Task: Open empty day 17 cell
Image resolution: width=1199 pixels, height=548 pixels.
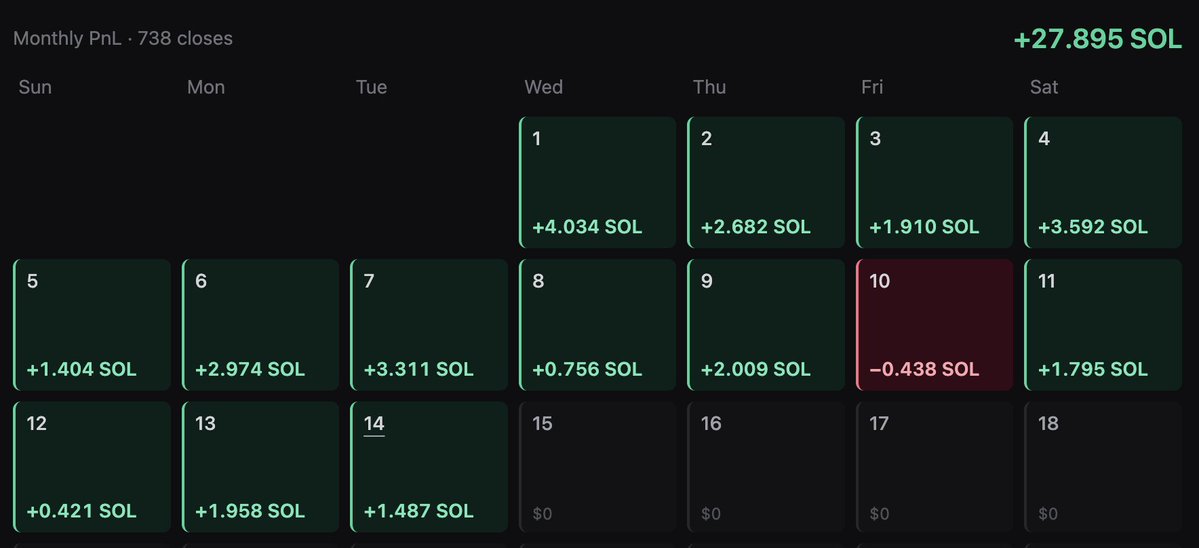Action: [934, 467]
